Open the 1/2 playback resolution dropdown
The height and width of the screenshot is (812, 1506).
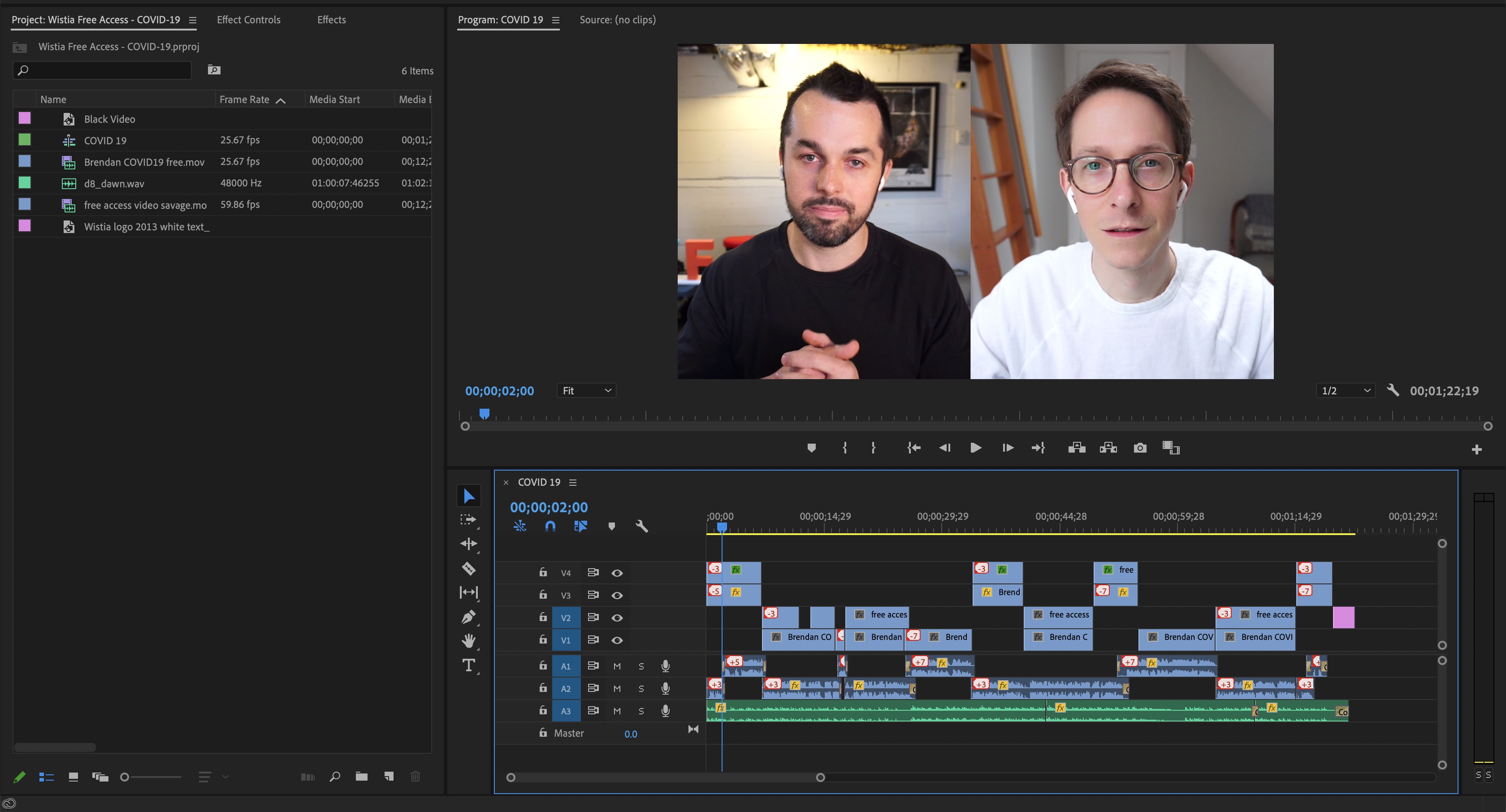1345,390
